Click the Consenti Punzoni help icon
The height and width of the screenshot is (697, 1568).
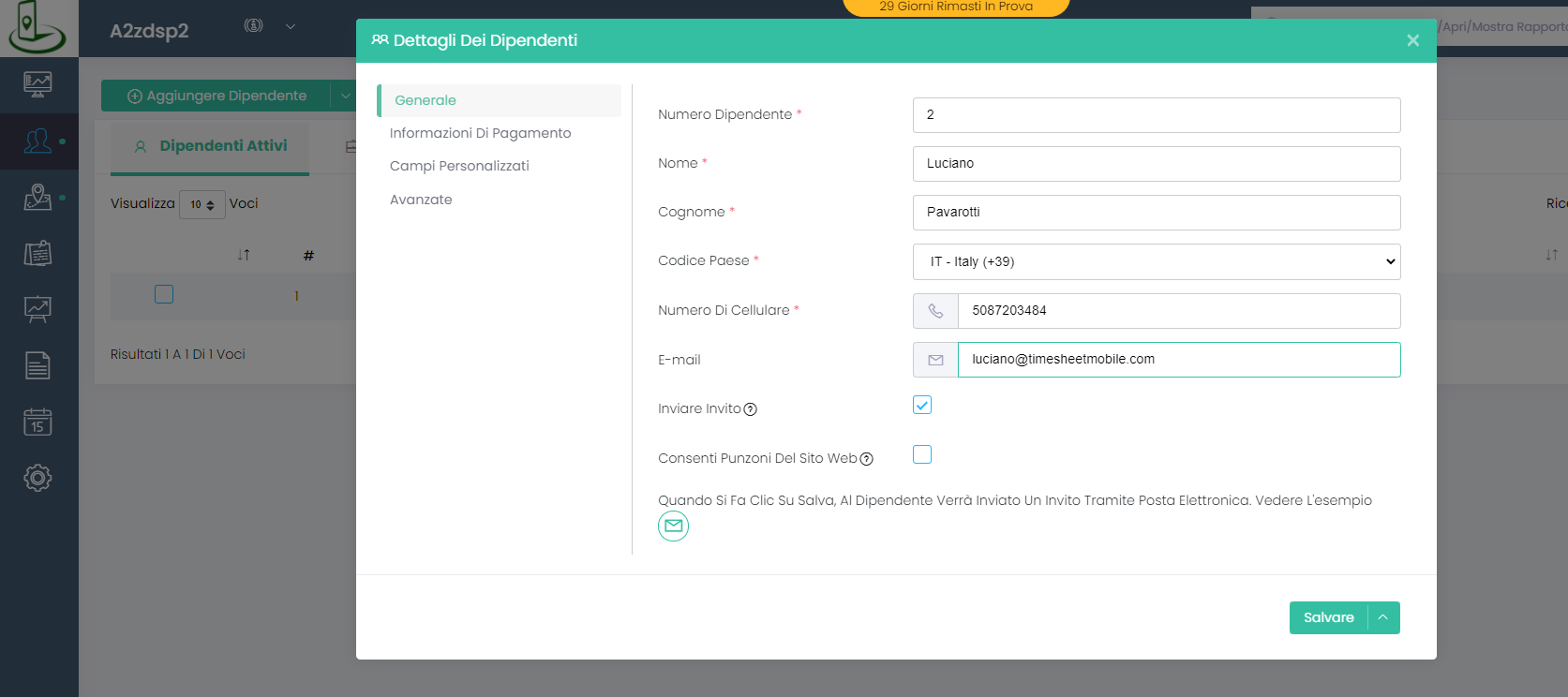pos(866,459)
